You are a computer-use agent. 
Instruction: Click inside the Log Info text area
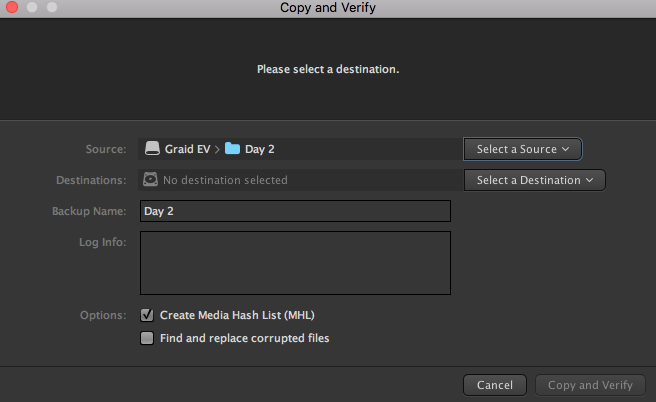(x=295, y=264)
